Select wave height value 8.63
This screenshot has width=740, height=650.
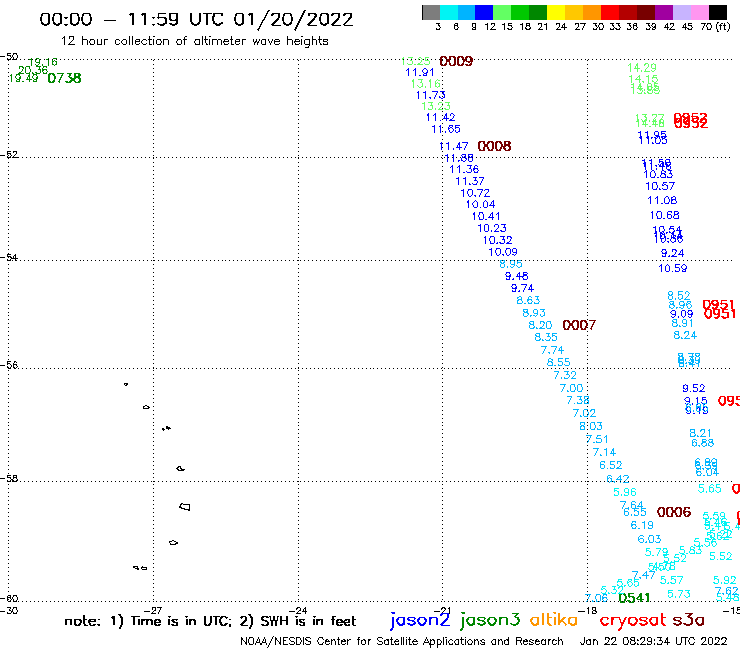click(x=528, y=300)
